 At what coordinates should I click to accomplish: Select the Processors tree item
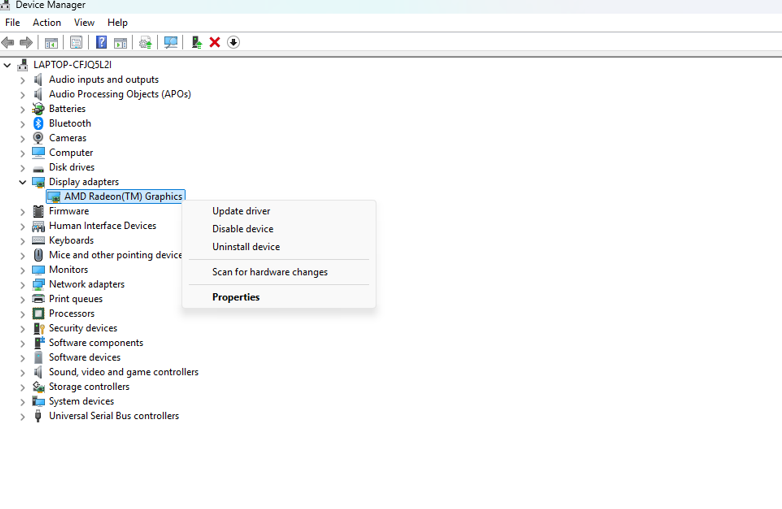point(71,313)
